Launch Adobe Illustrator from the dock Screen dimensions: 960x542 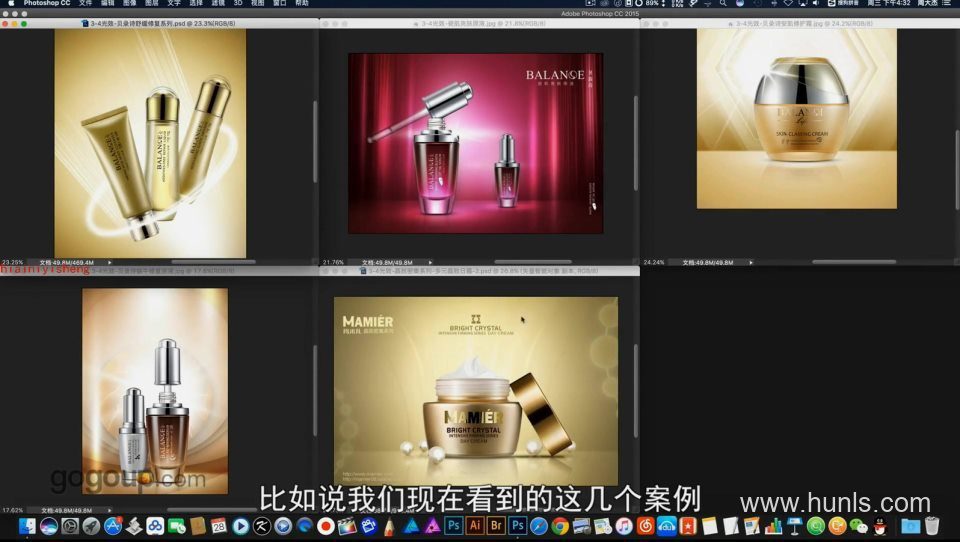475,526
